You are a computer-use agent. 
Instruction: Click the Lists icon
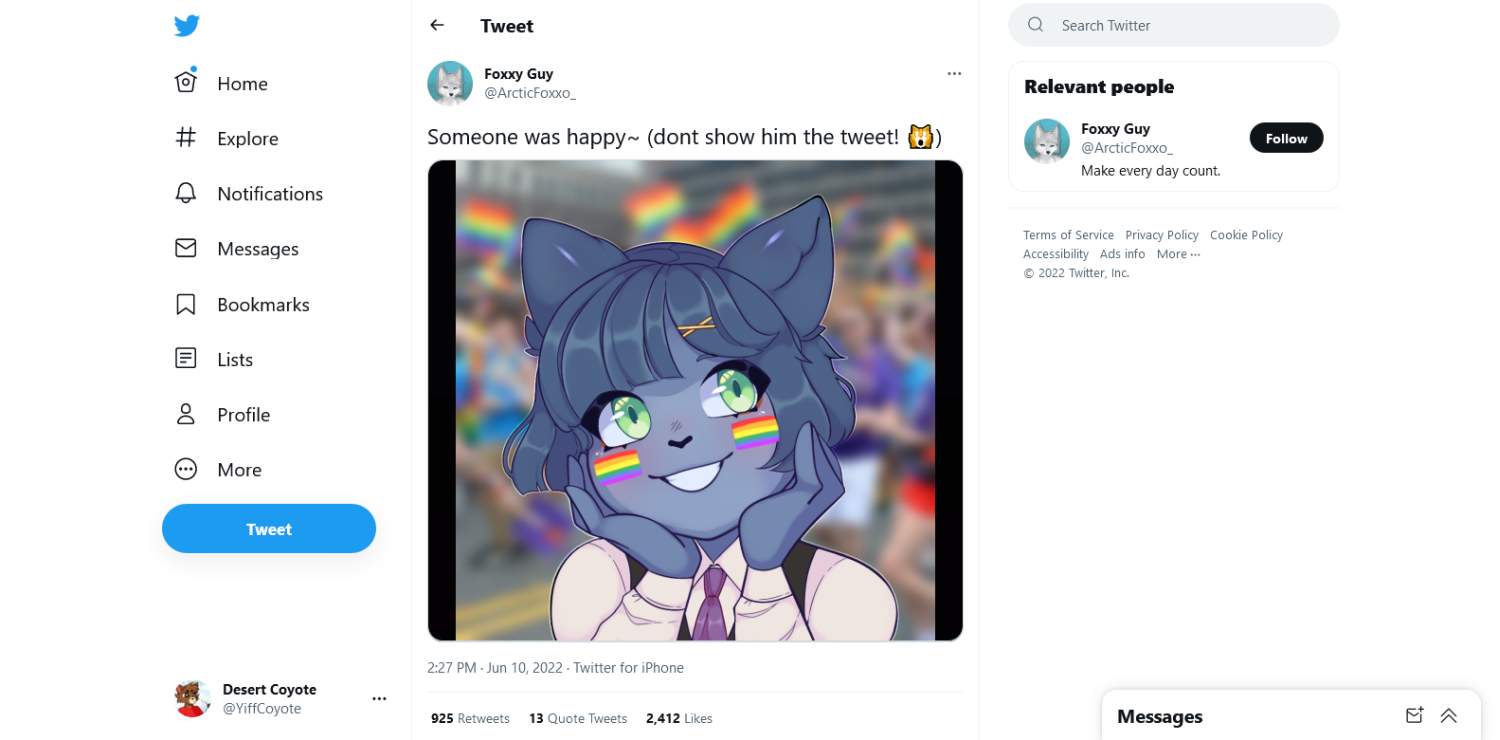186,359
